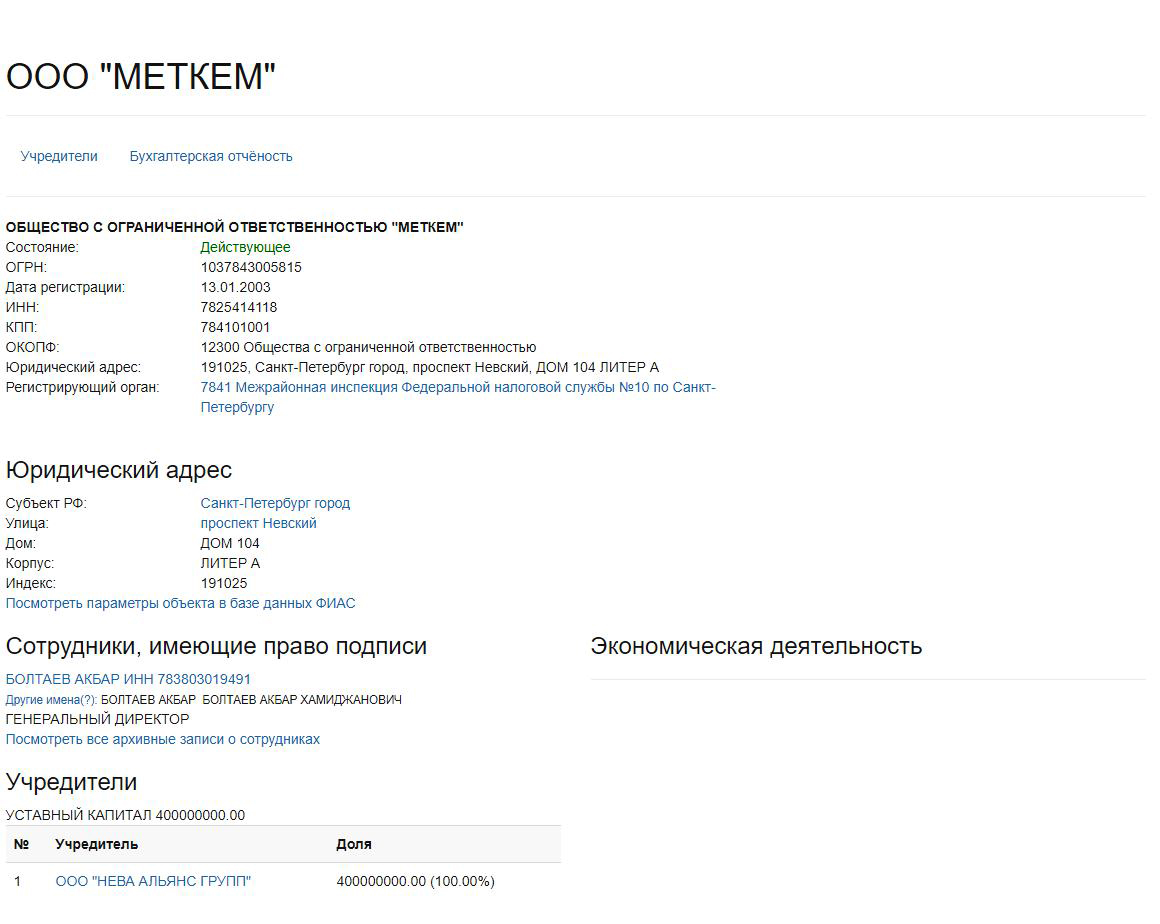1160x924 pixels.
Task: Click the Другие имена(?) hint link
Action: tap(51, 700)
